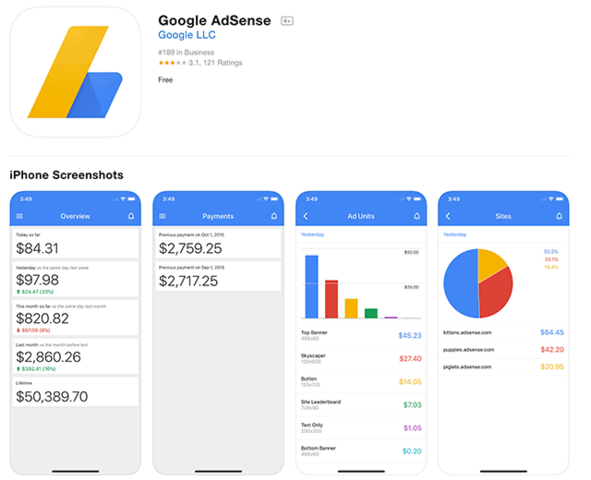The image size is (591, 480).
Task: Click the red down arrow next to $67.09
Action: click(x=18, y=330)
